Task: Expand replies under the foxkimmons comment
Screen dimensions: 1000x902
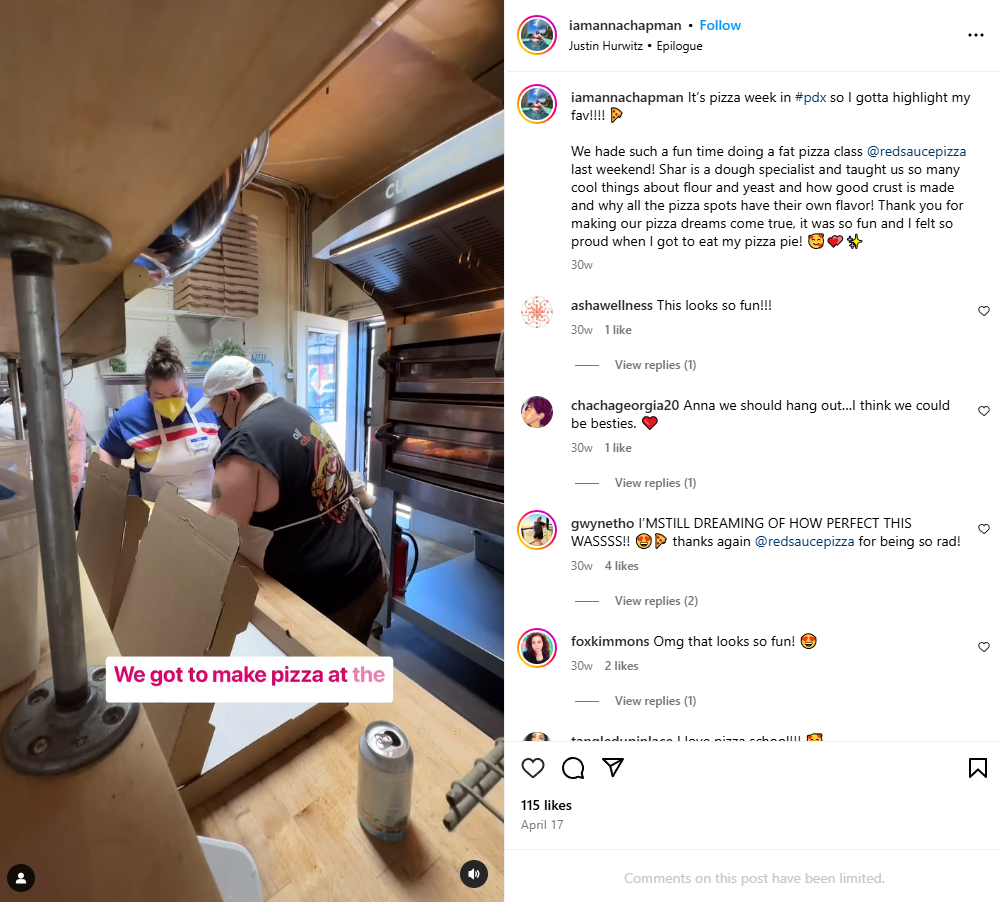Action: pos(655,701)
